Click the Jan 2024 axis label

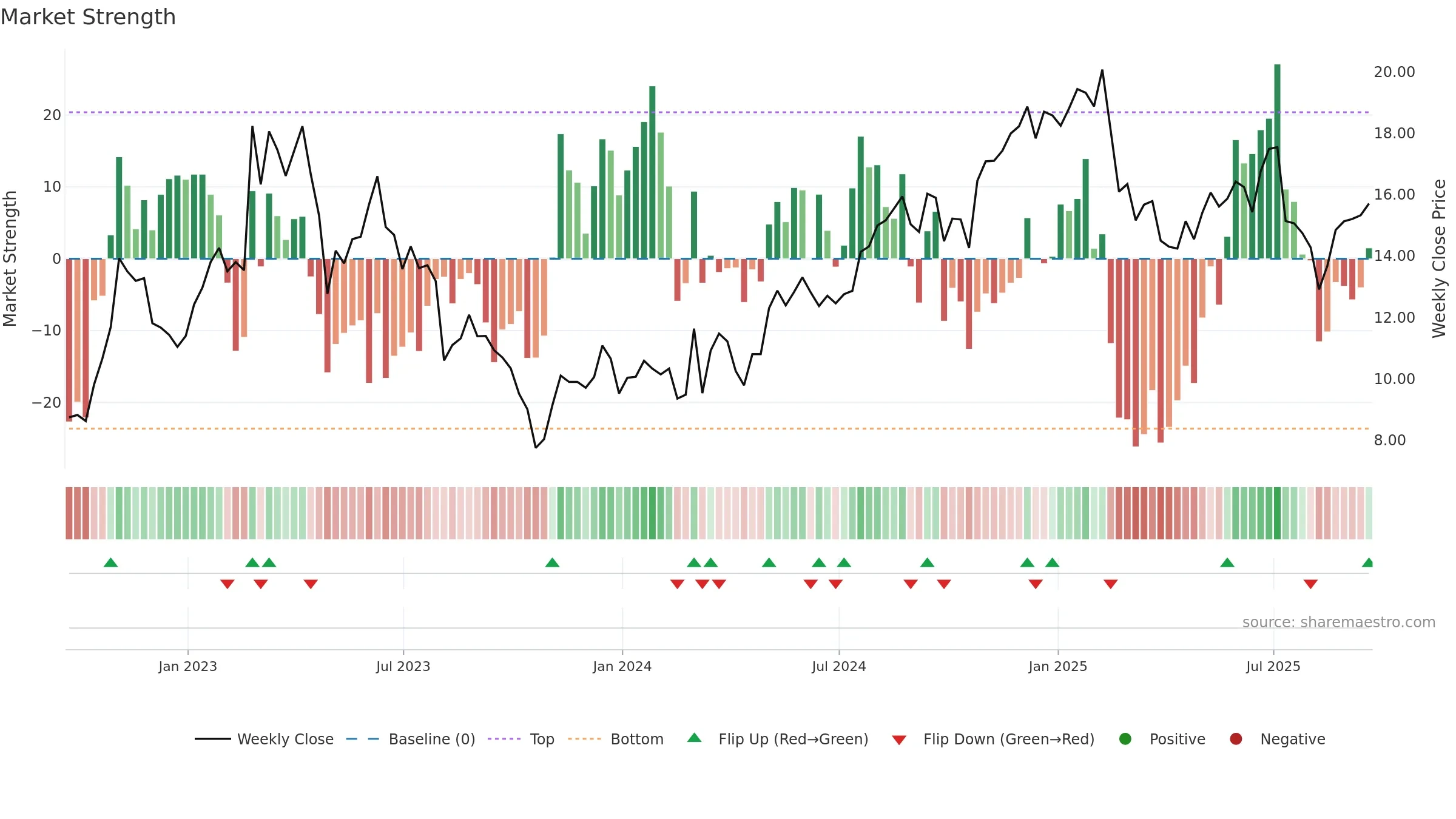pyautogui.click(x=622, y=666)
